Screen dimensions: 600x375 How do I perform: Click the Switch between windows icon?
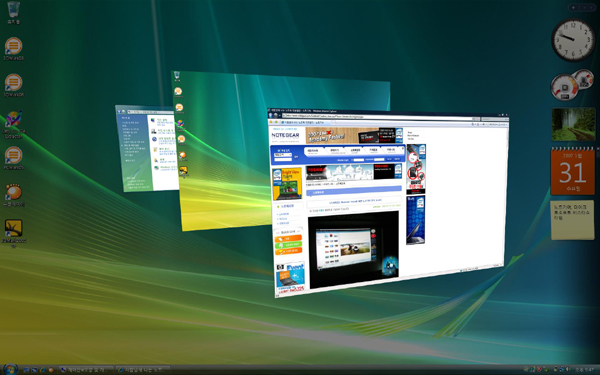click(x=34, y=370)
